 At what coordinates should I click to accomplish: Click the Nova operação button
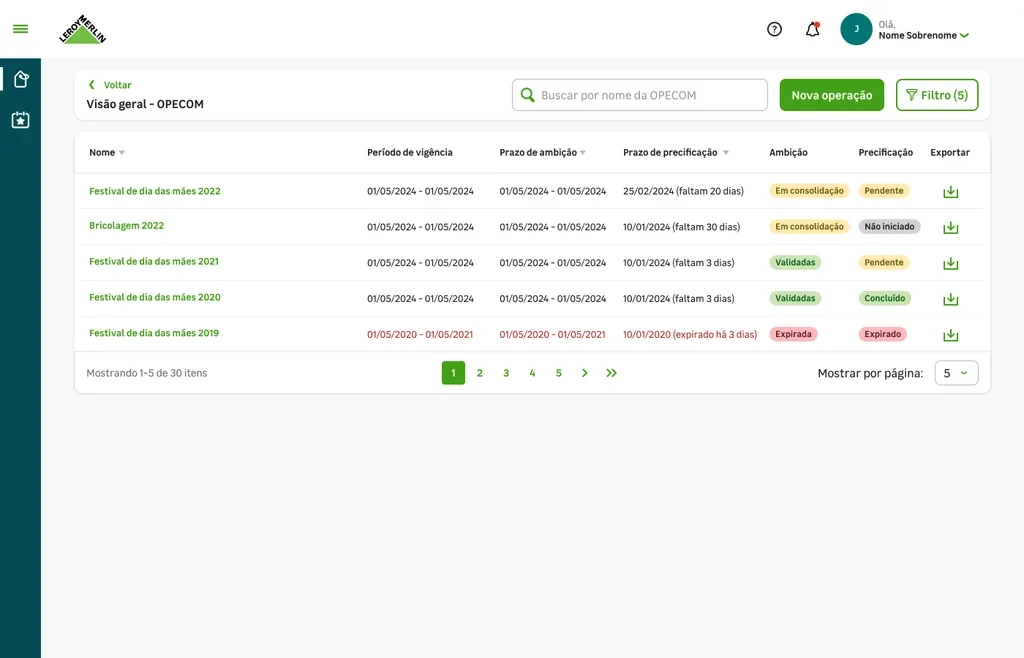[831, 95]
